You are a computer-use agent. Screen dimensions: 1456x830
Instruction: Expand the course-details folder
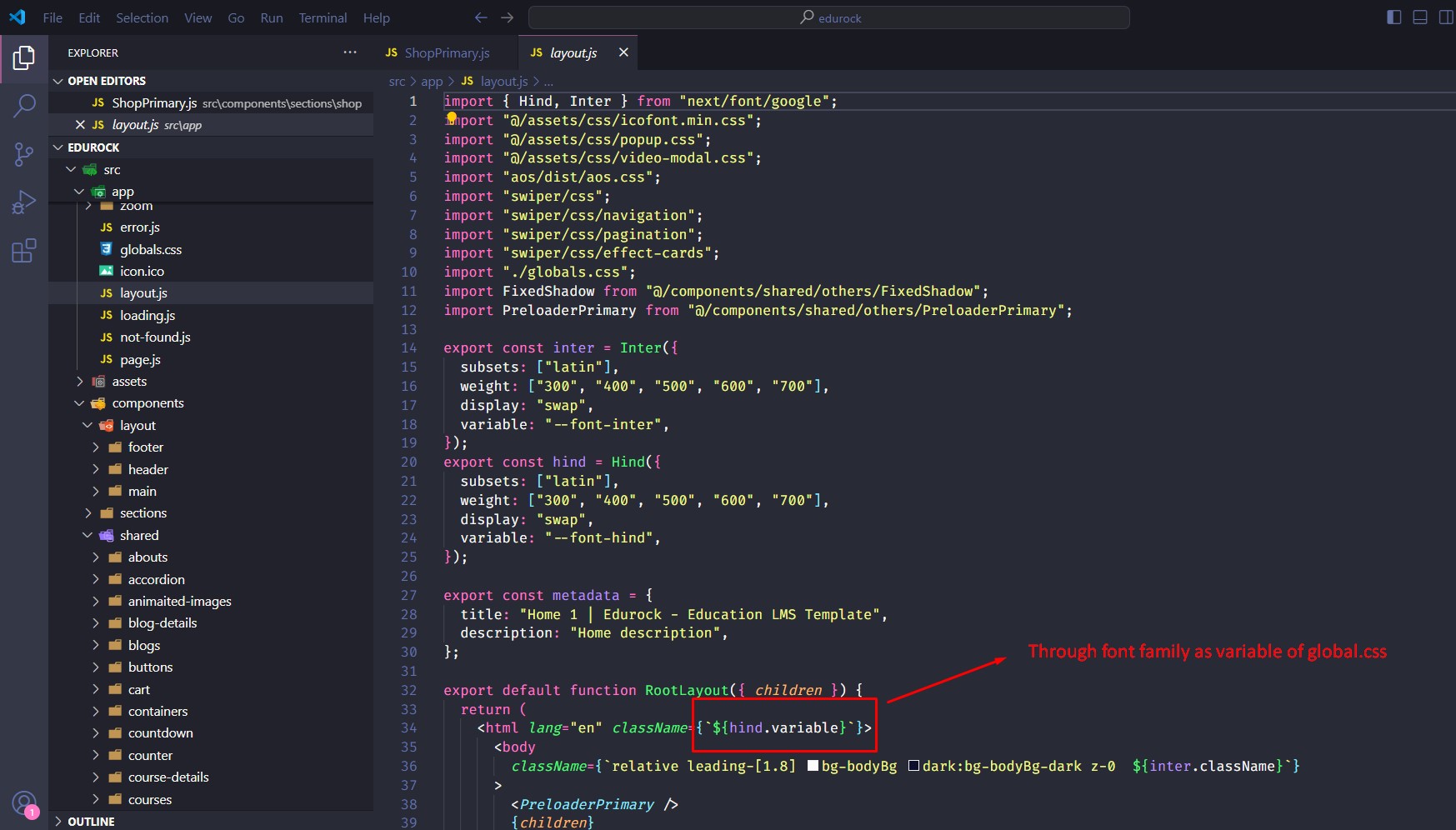click(211, 777)
